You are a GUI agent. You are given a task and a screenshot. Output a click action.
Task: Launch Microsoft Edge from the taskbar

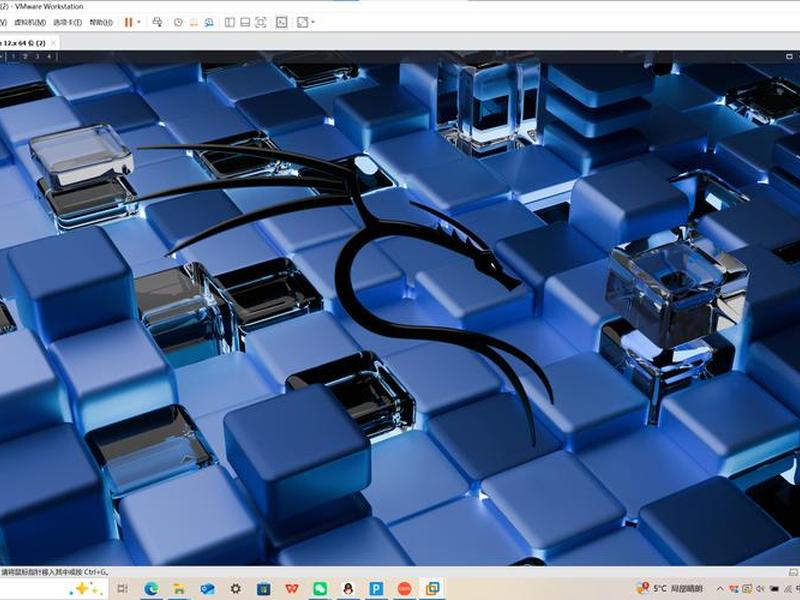tap(152, 589)
